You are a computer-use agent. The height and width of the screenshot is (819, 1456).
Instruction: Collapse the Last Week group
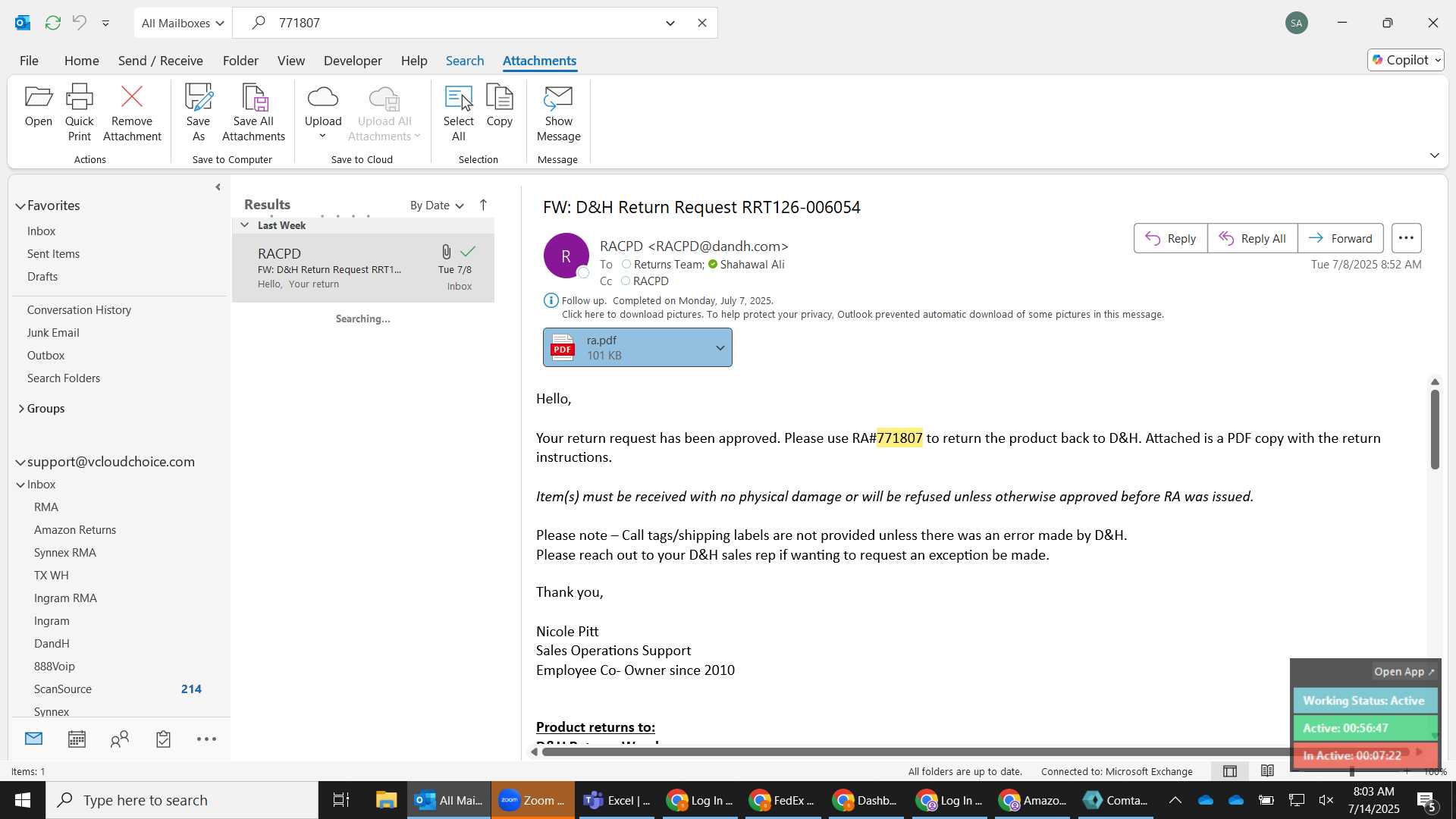coord(244,225)
